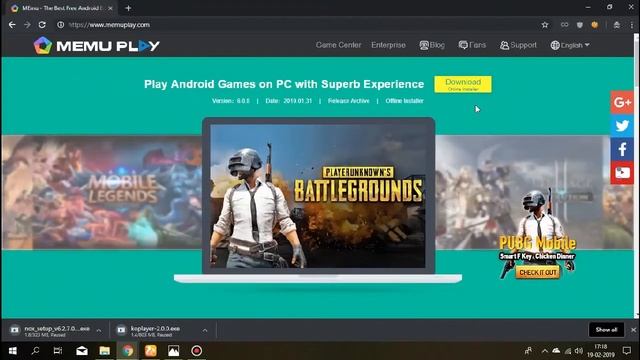Open the Windows notification center
The image size is (640, 360).
[x=627, y=351]
